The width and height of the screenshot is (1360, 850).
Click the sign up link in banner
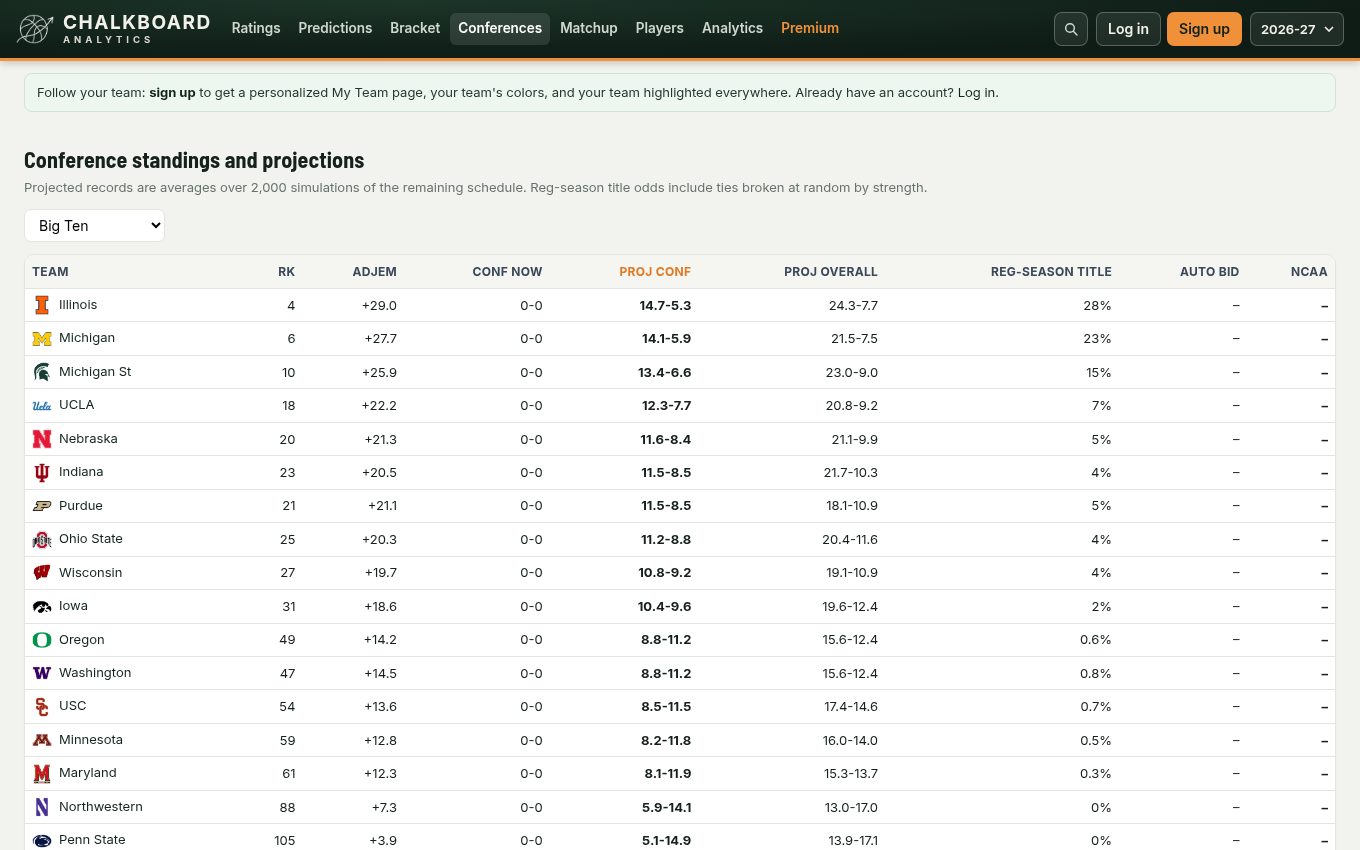coord(172,93)
